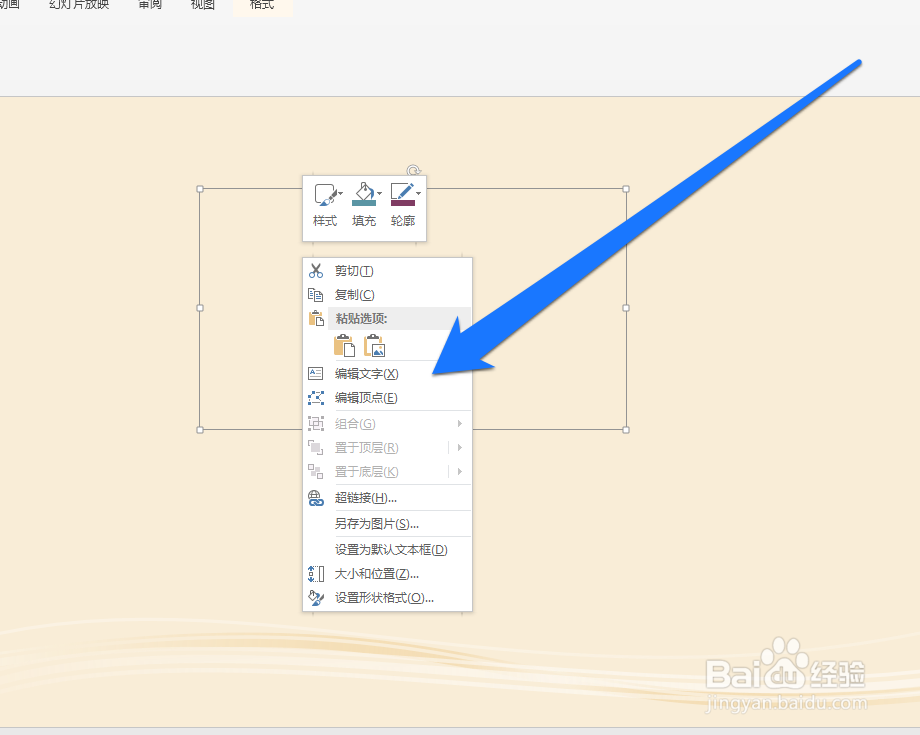Expand the Outline (轮廓) dropdown arrow
920x735 pixels.
(418, 193)
